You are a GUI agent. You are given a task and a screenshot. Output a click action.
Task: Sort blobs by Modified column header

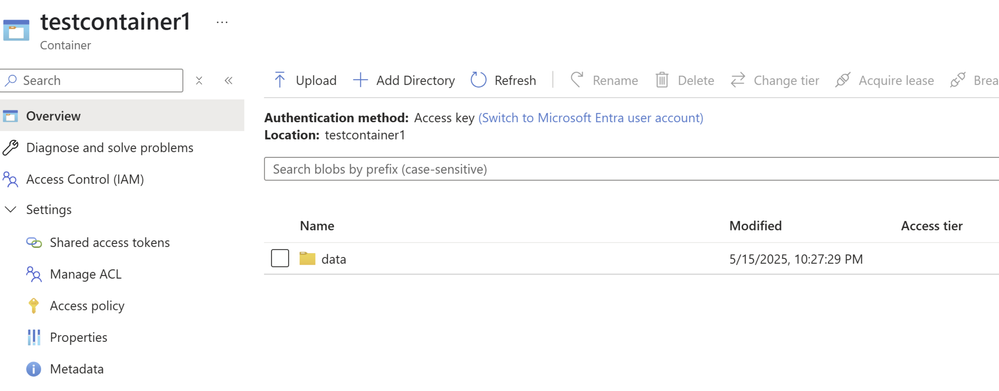[756, 226]
